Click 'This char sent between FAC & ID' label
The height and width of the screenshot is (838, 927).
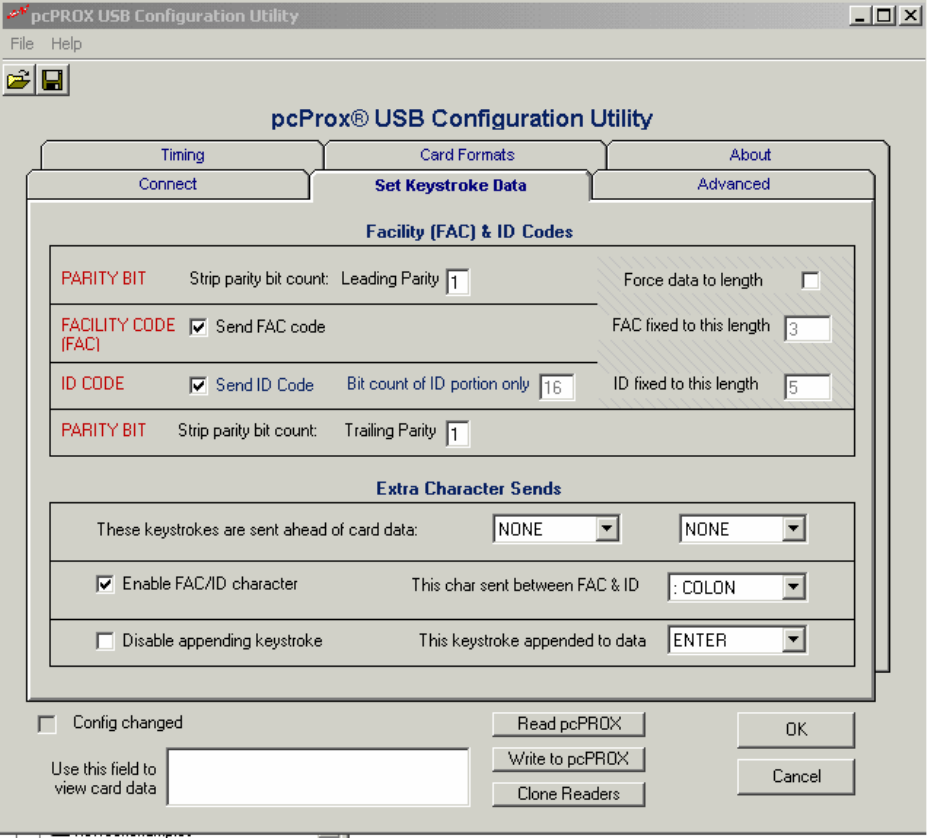(x=525, y=585)
